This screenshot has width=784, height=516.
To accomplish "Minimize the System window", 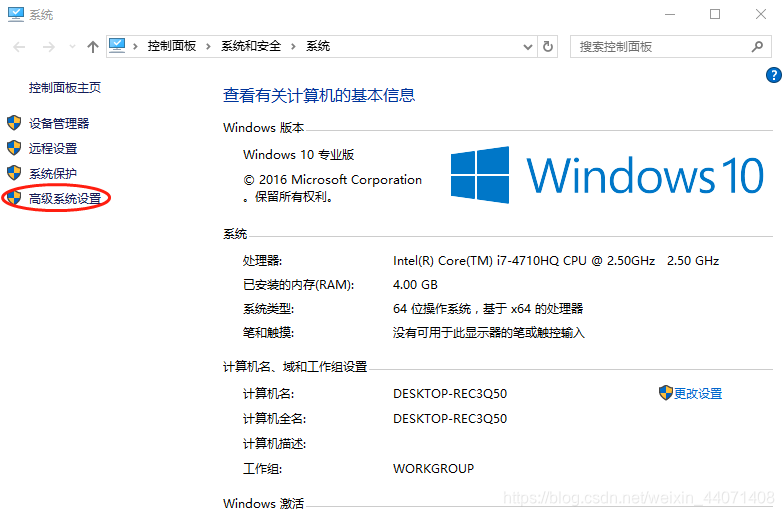I will coord(670,14).
